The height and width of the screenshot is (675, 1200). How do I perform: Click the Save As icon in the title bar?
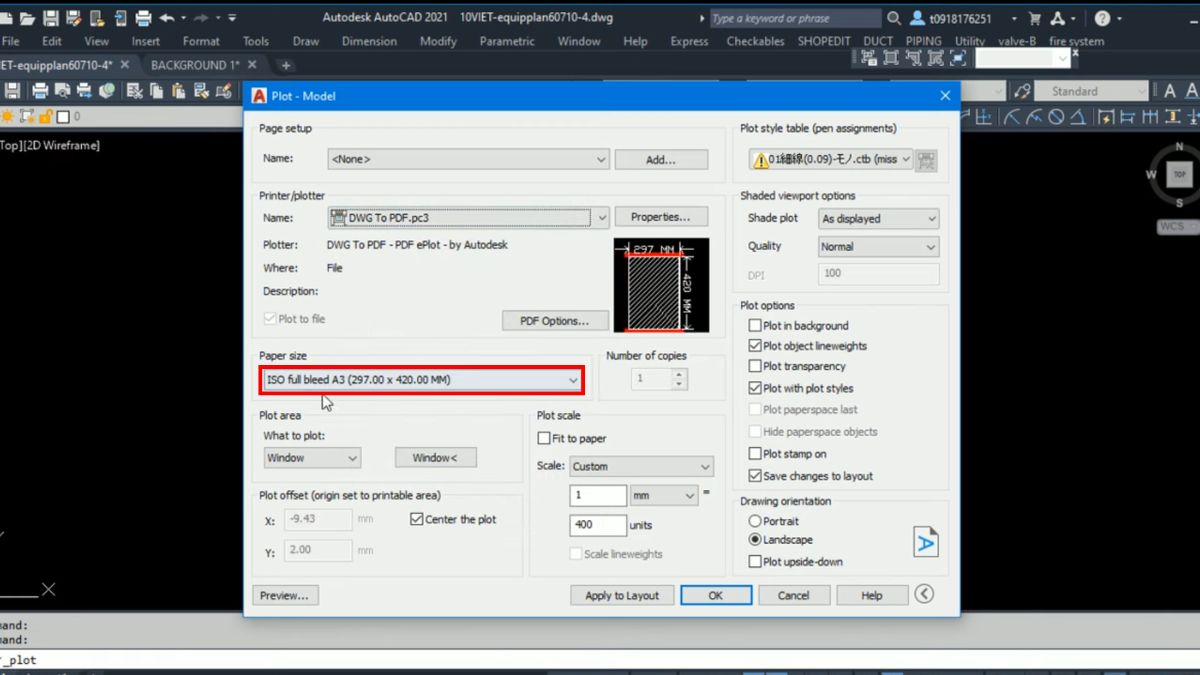pos(72,18)
